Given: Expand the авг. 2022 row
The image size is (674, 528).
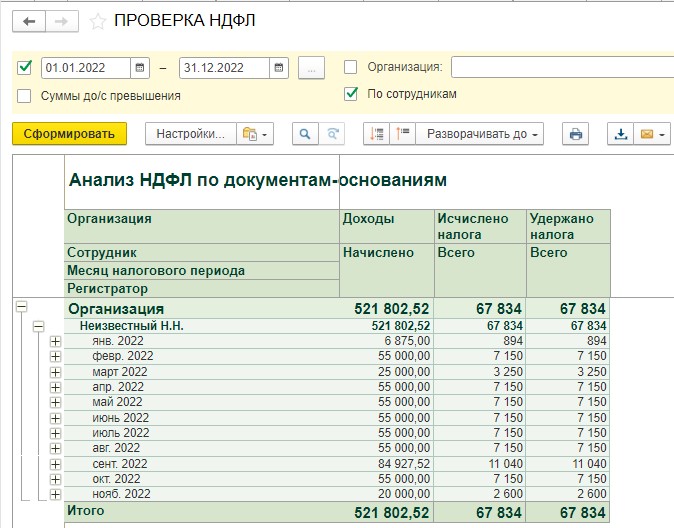Looking at the screenshot, I should (55, 448).
